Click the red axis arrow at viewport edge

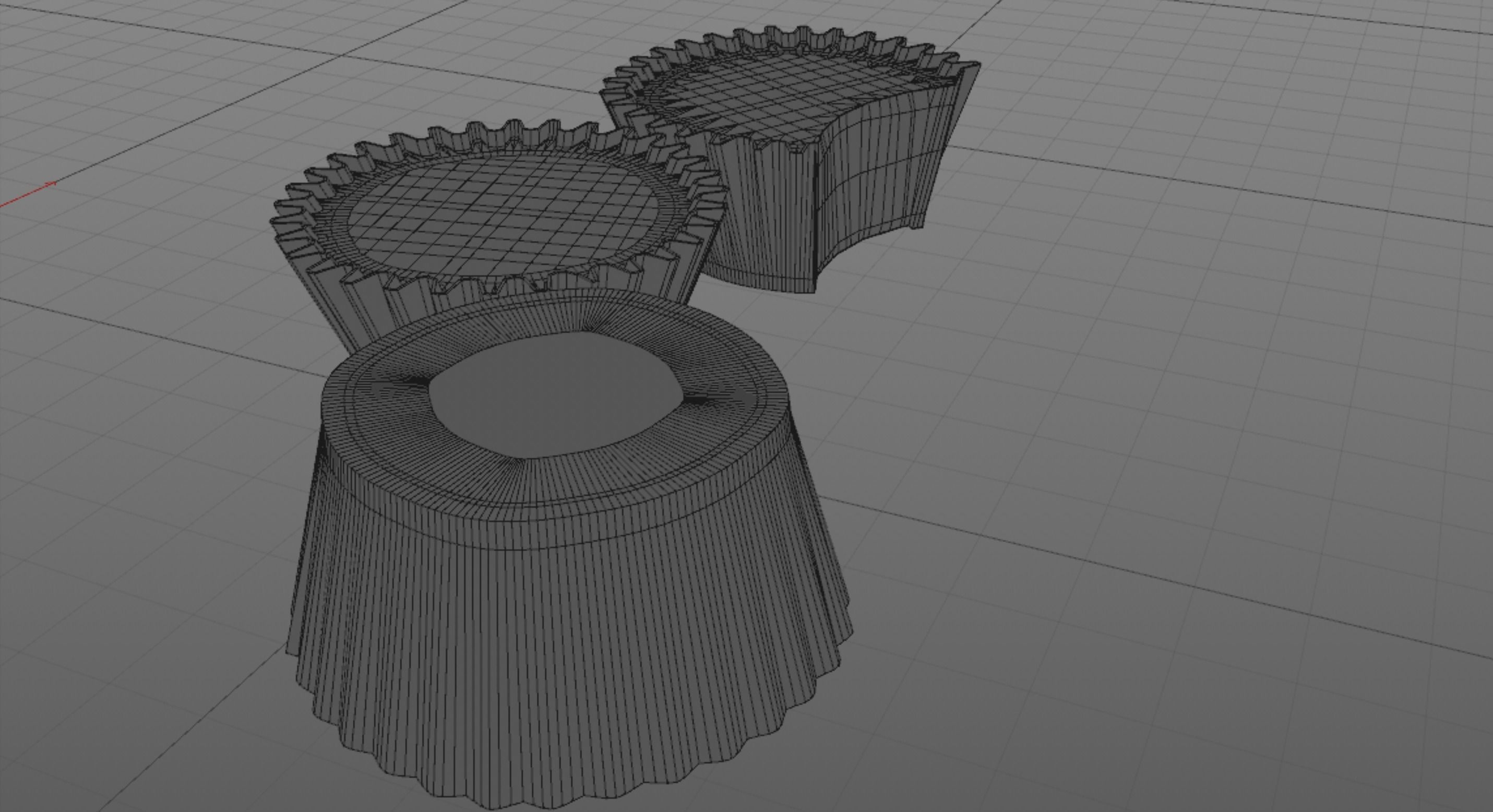28,194
